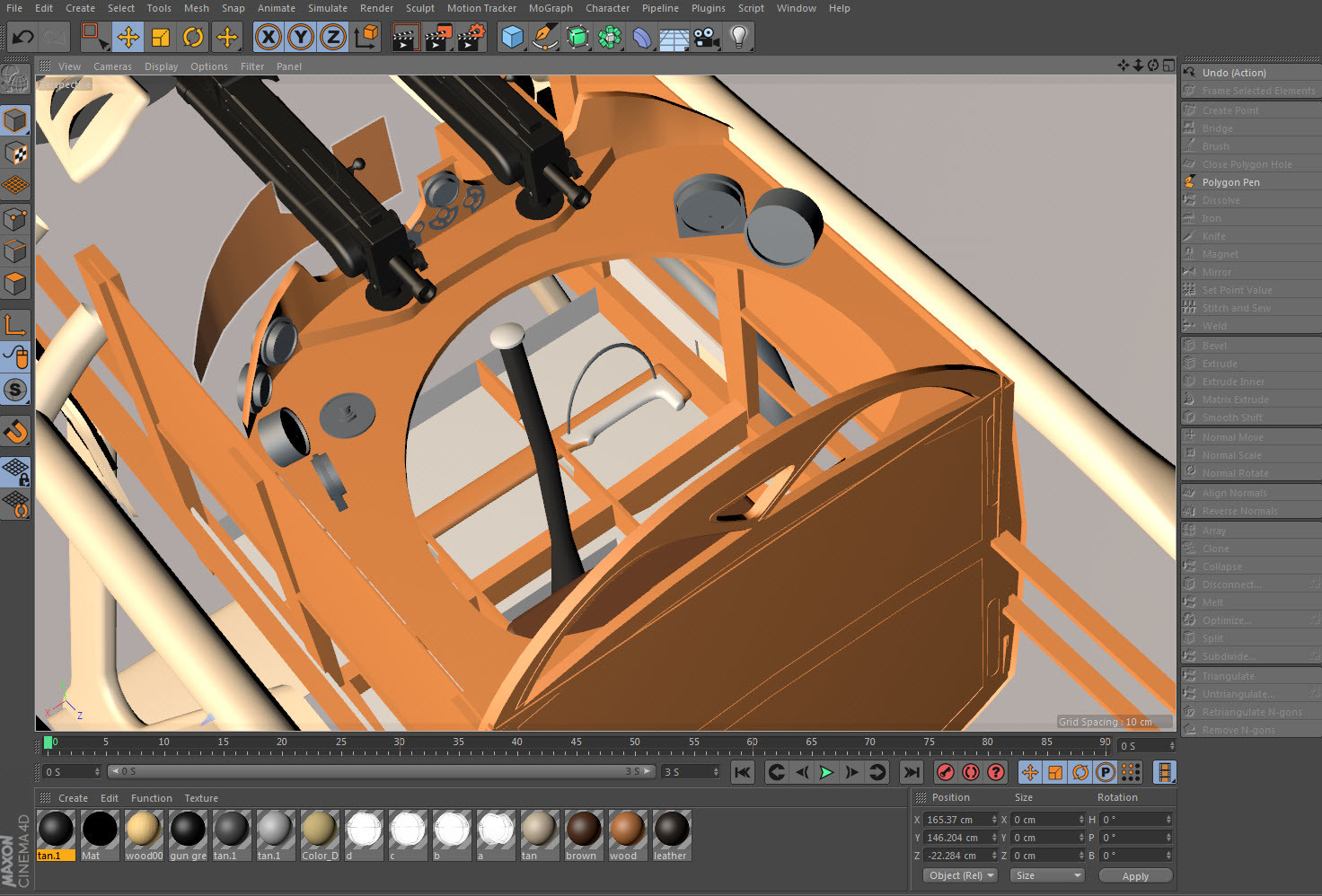Toggle the Enable Snap magnet icon
The image size is (1322, 896).
[x=15, y=432]
